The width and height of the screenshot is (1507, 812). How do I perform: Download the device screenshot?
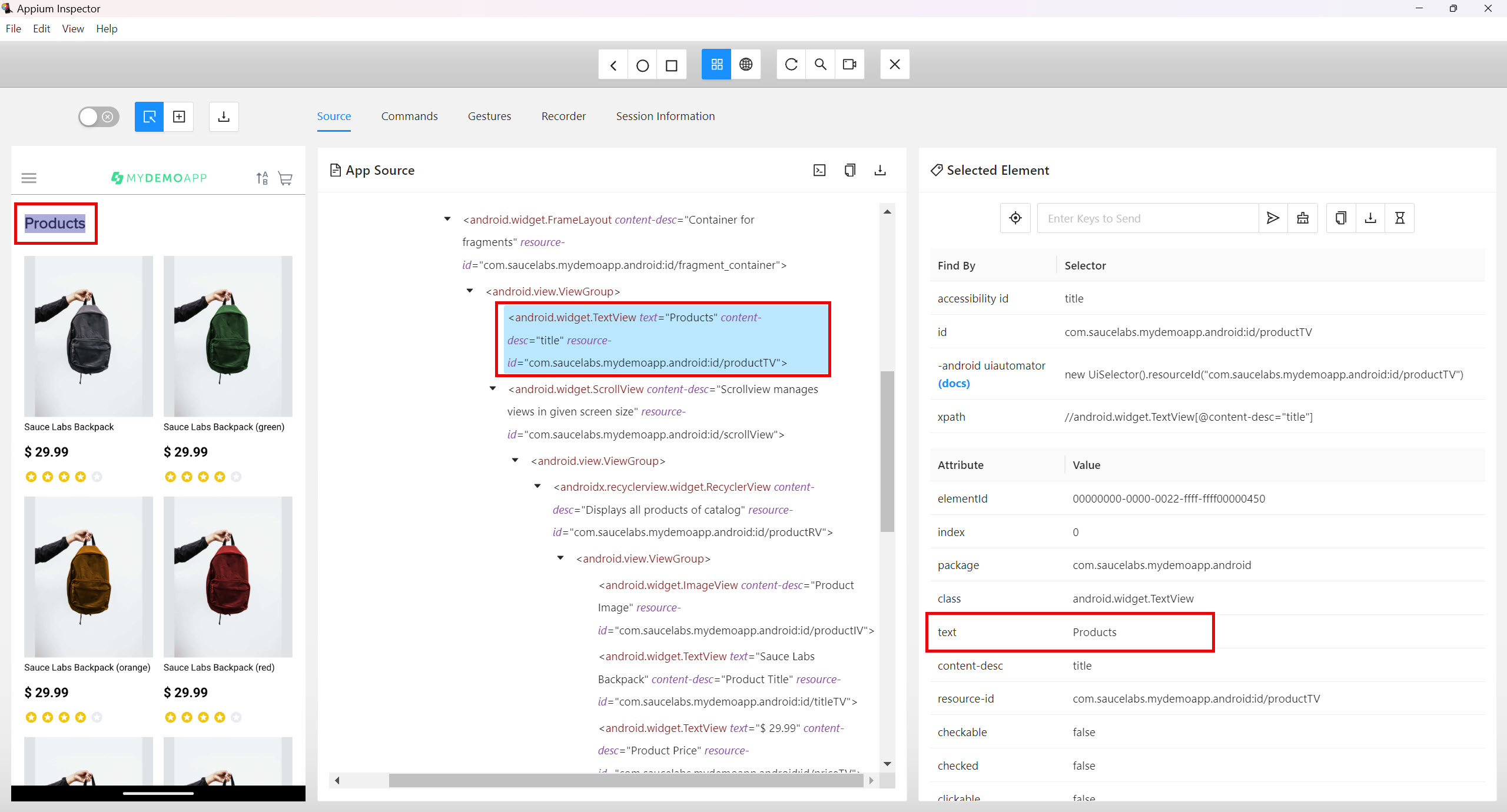point(224,117)
